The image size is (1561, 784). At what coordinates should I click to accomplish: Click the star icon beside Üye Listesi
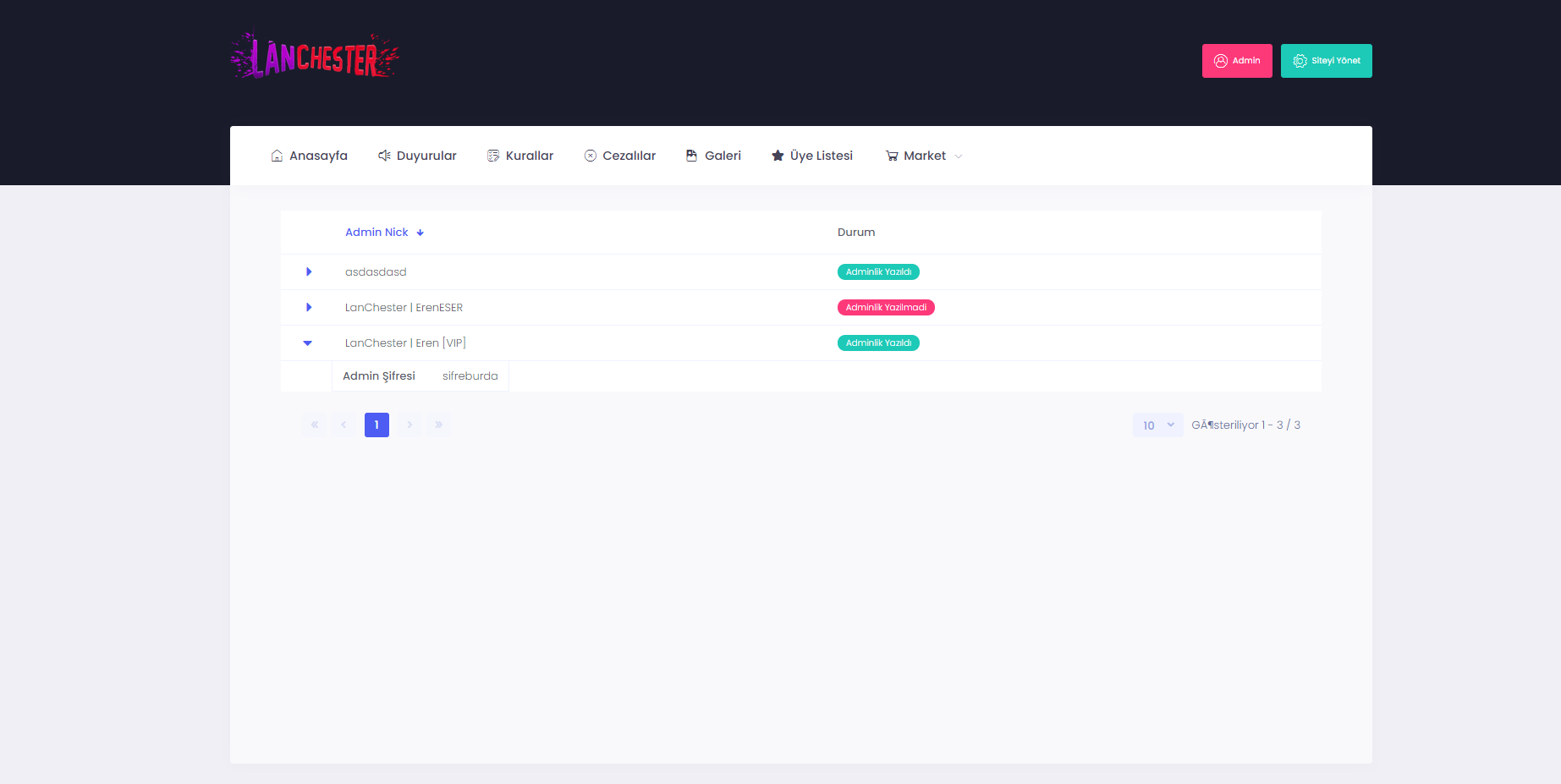778,156
